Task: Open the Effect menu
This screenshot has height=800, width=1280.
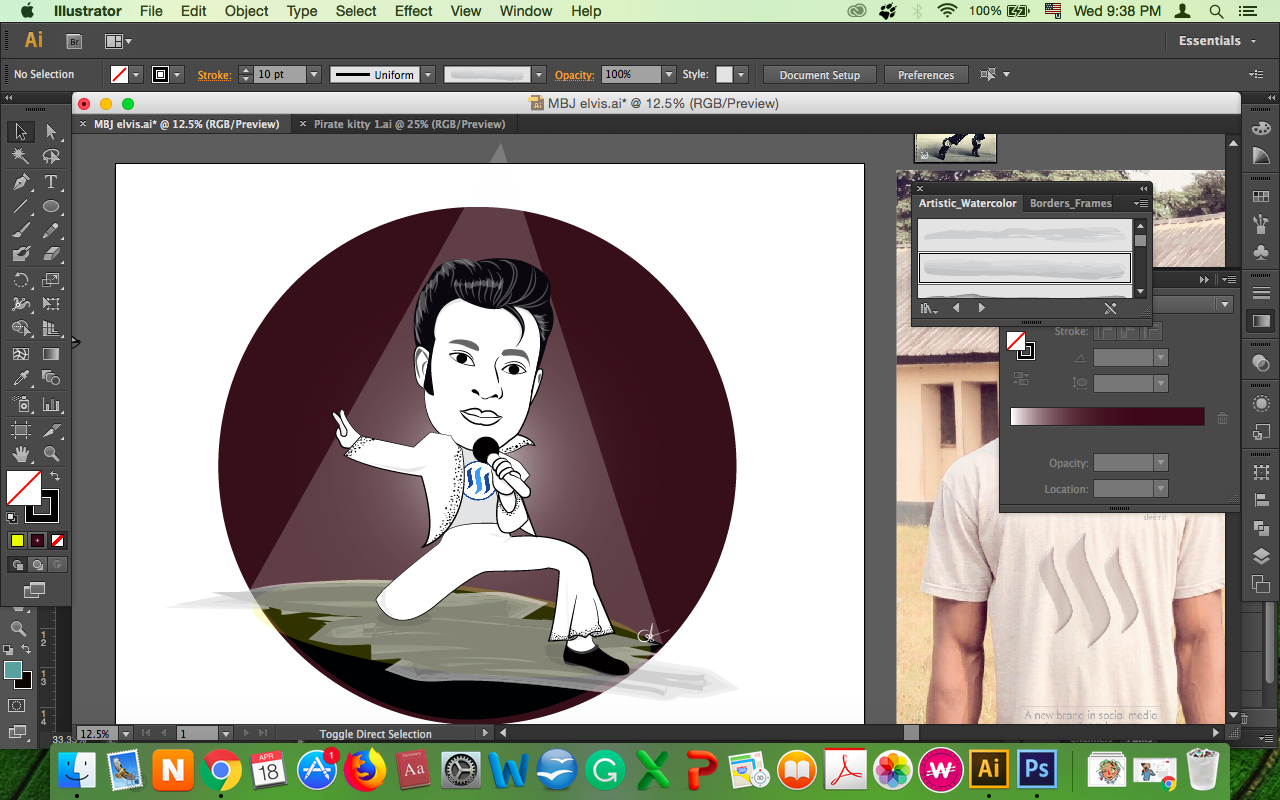Action: (413, 11)
